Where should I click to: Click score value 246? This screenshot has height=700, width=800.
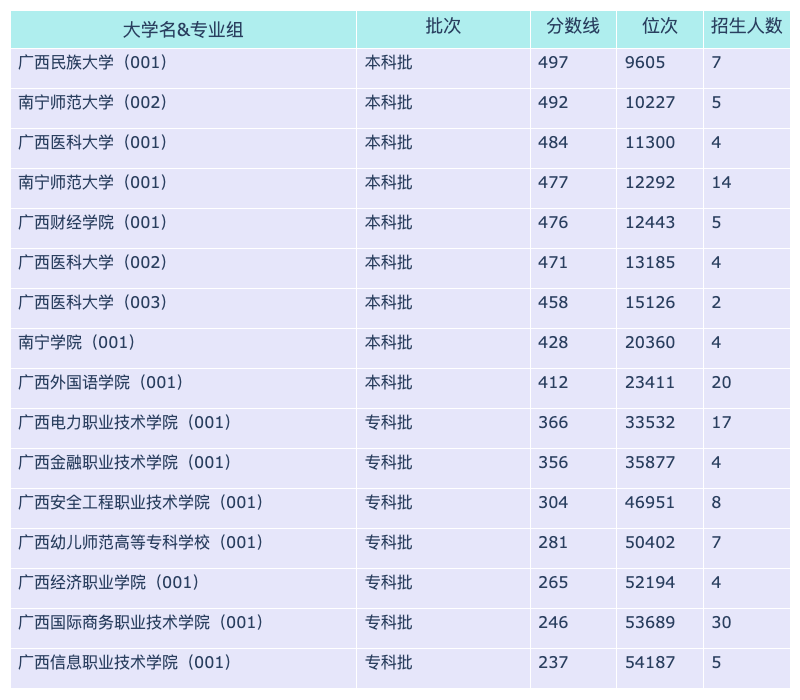pos(553,622)
